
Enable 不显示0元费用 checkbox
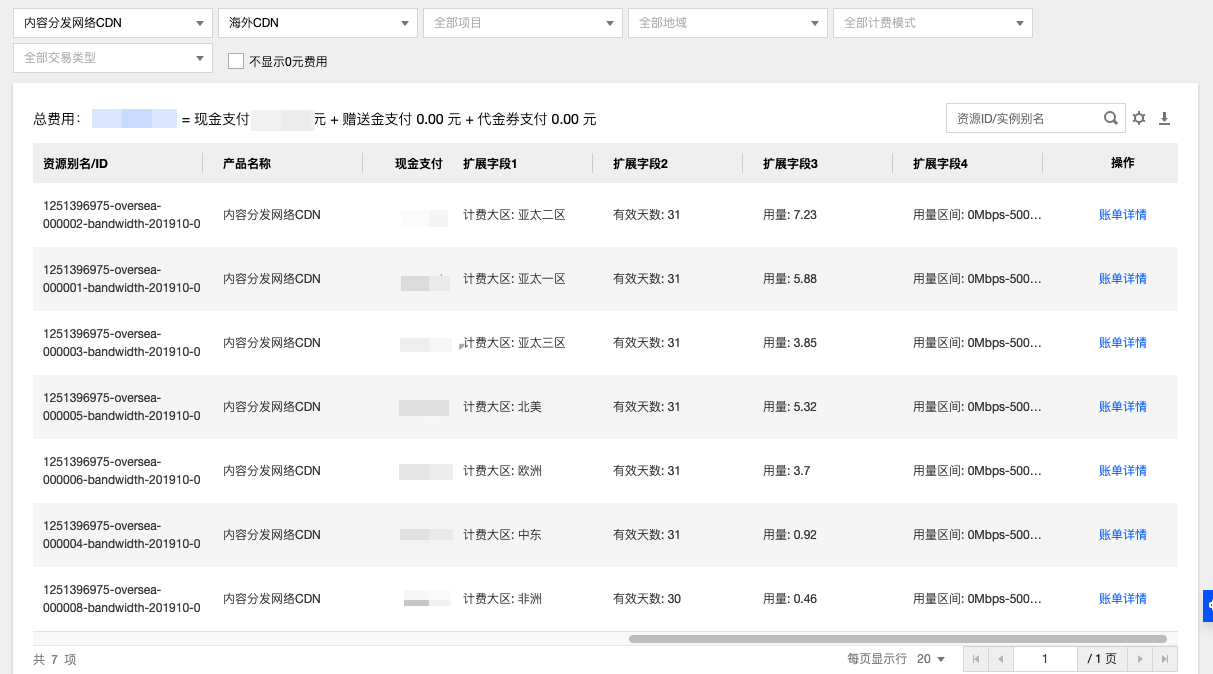[x=236, y=61]
